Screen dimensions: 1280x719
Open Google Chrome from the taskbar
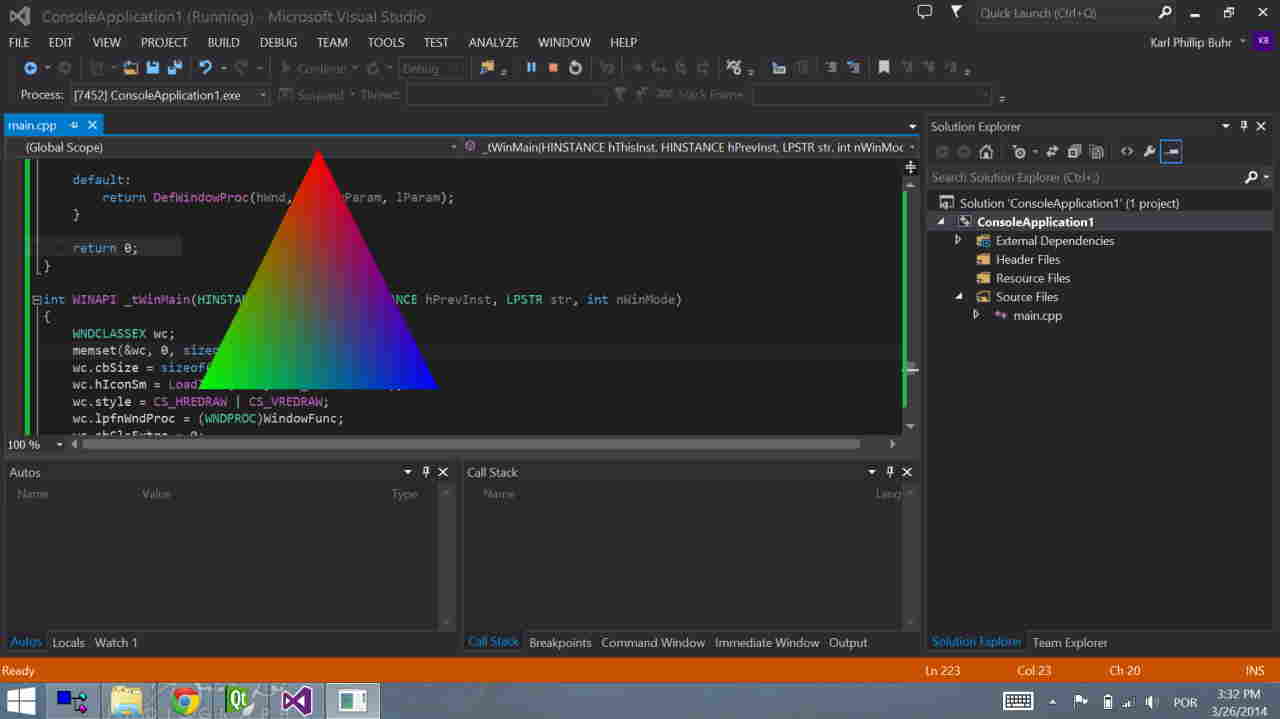tap(184, 701)
